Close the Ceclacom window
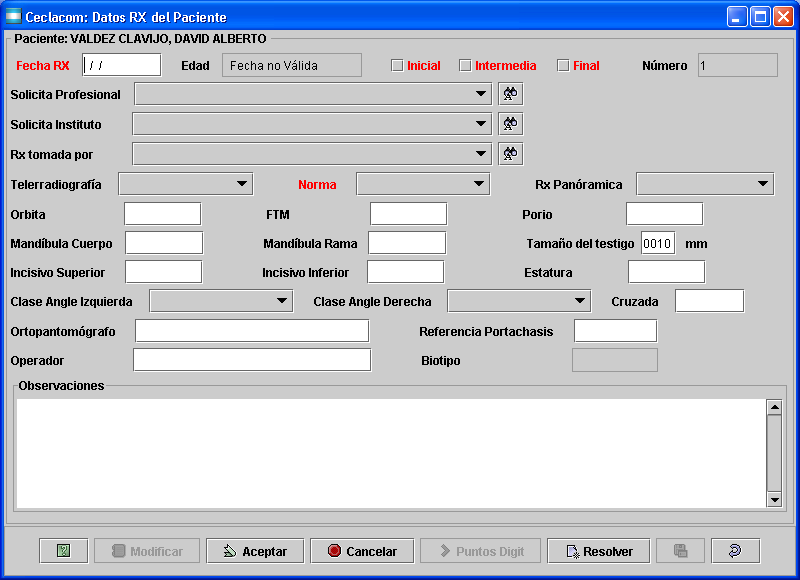The width and height of the screenshot is (800, 580). [x=783, y=17]
